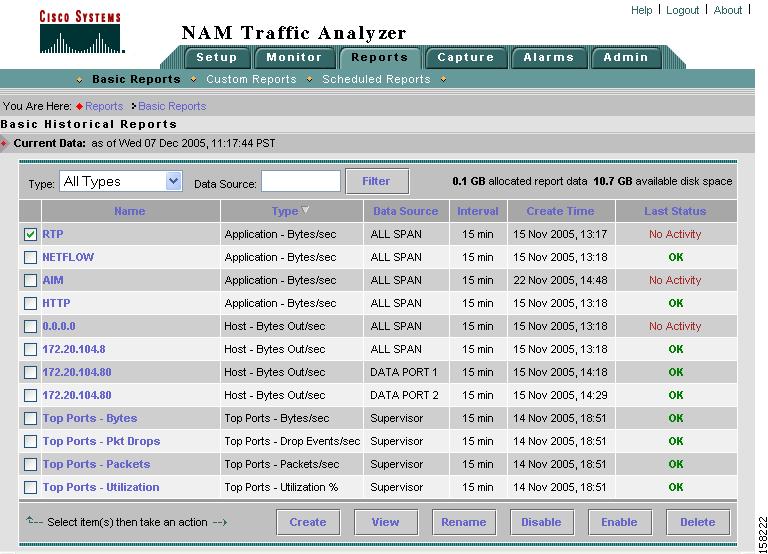Sort by the Last Status column header
The height and width of the screenshot is (554, 768).
click(x=675, y=211)
